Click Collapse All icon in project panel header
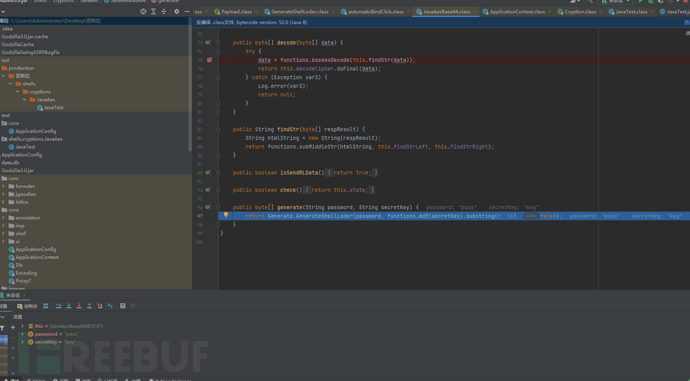Image resolution: width=690 pixels, height=381 pixels. click(x=163, y=11)
